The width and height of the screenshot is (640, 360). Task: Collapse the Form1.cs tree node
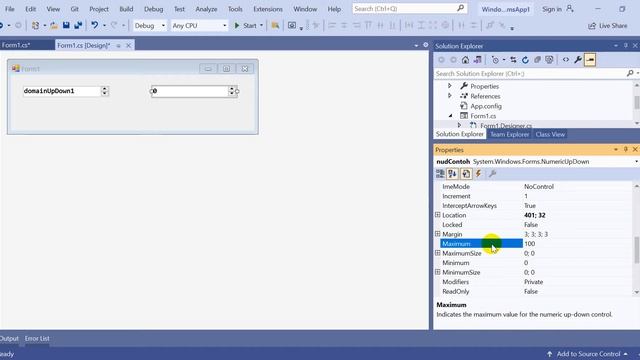coord(451,116)
